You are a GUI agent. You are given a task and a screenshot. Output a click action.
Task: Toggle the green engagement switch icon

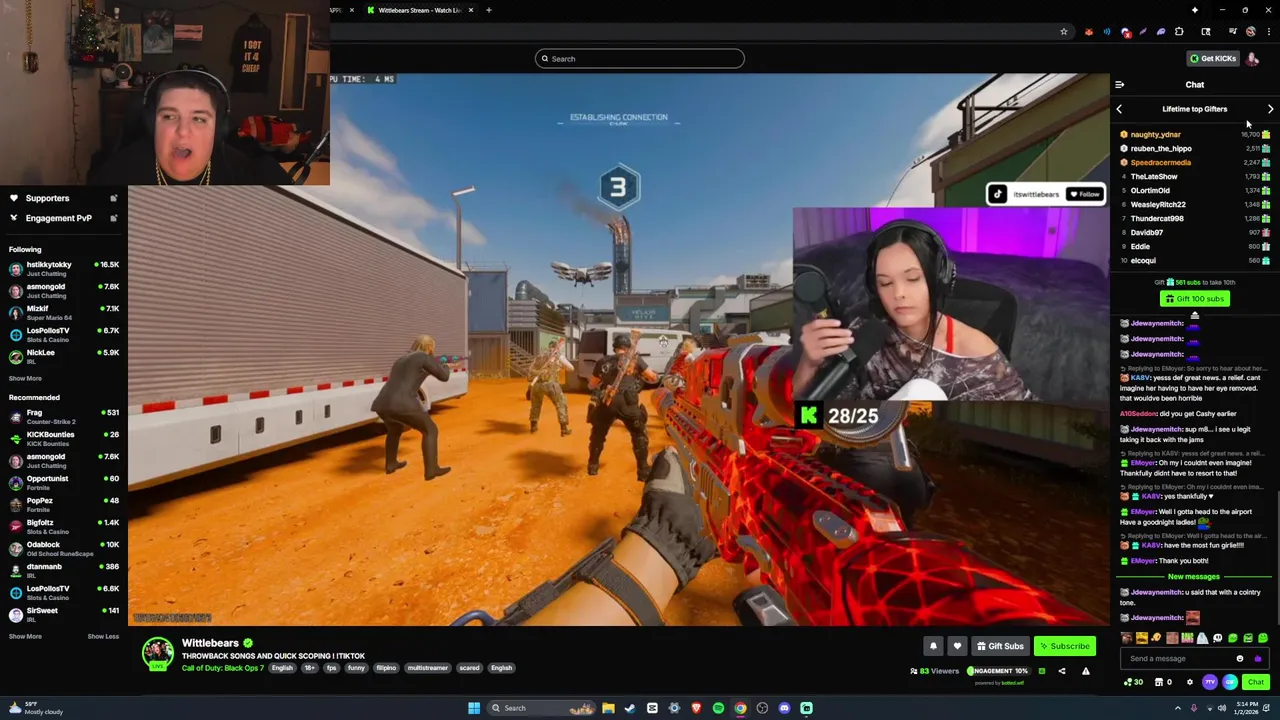tap(1041, 671)
